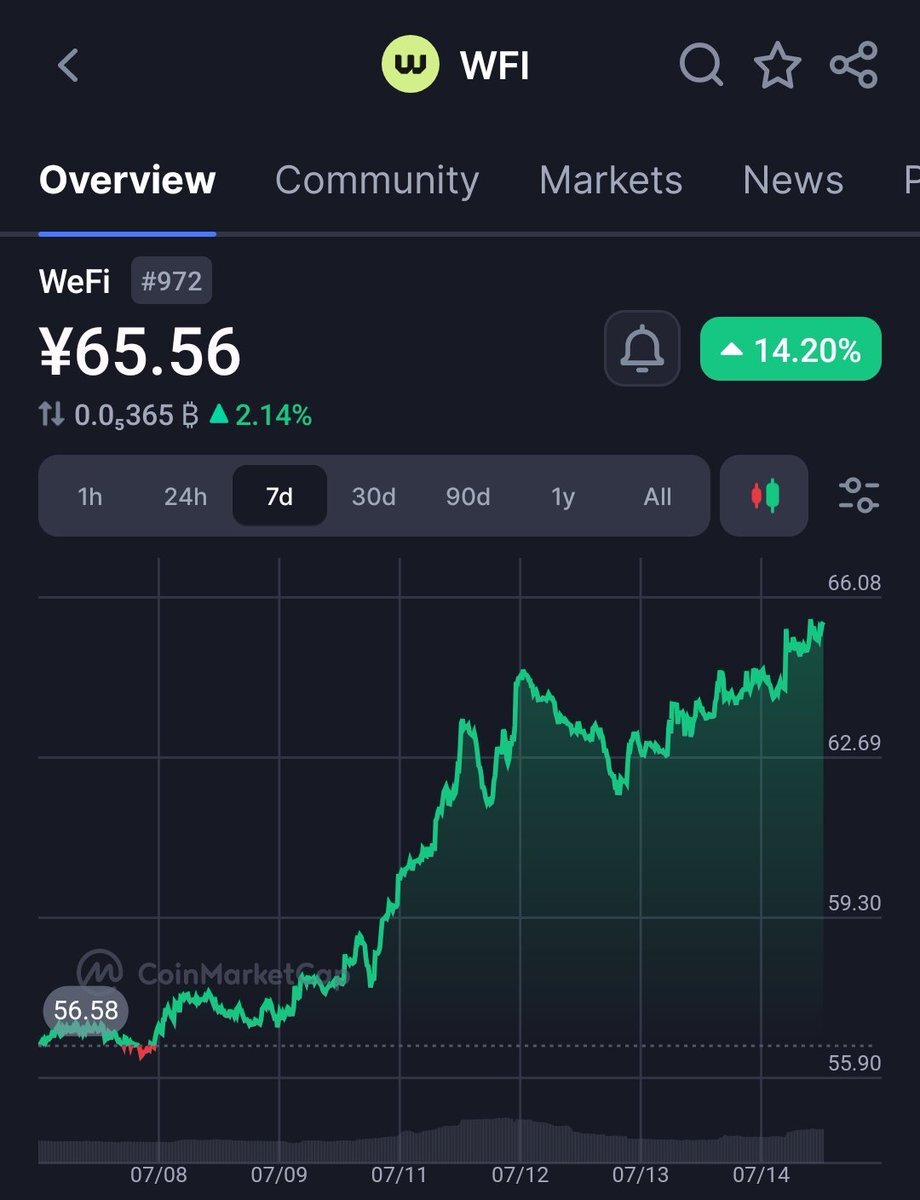
Task: Switch to the Community tab
Action: 377,180
